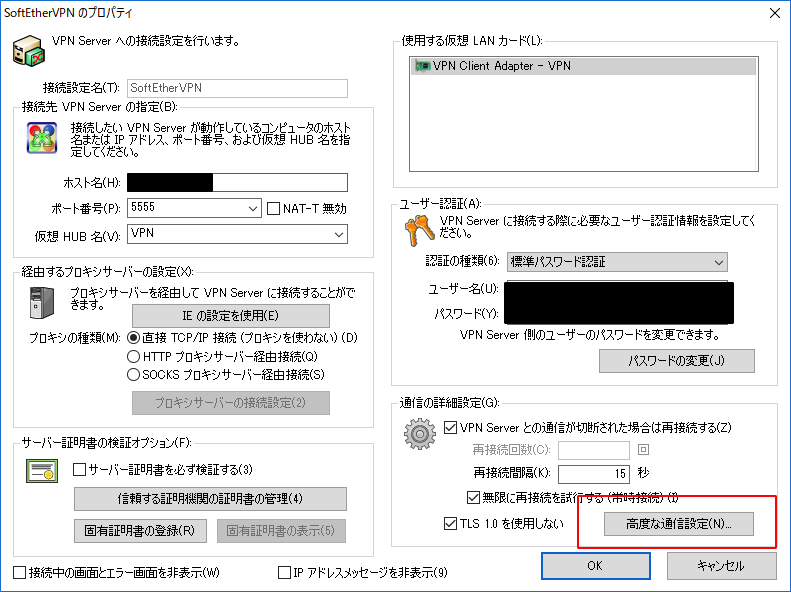Viewport: 791px width, 592px height.
Task: Toggle 接続中の画面とエラー画面を非表示 checkbox
Action: pos(19,572)
